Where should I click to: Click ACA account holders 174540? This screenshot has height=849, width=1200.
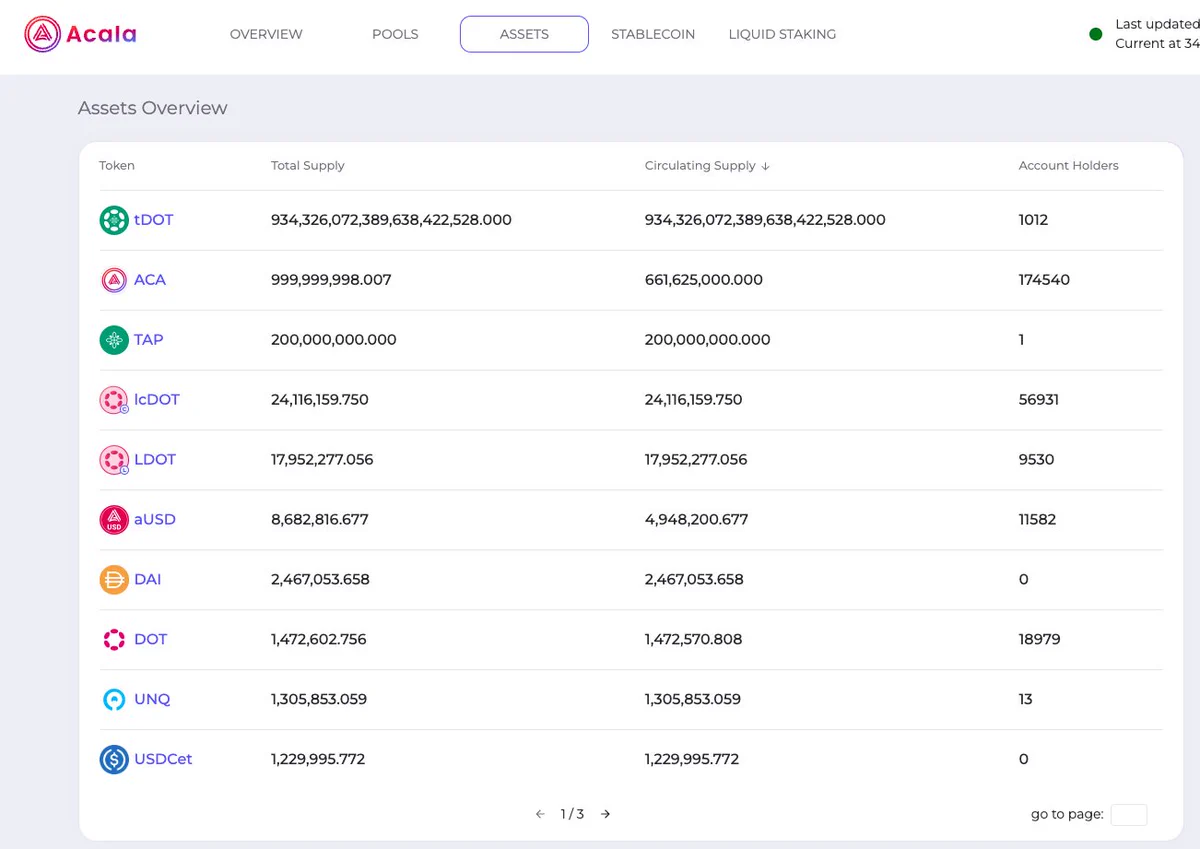click(1044, 280)
